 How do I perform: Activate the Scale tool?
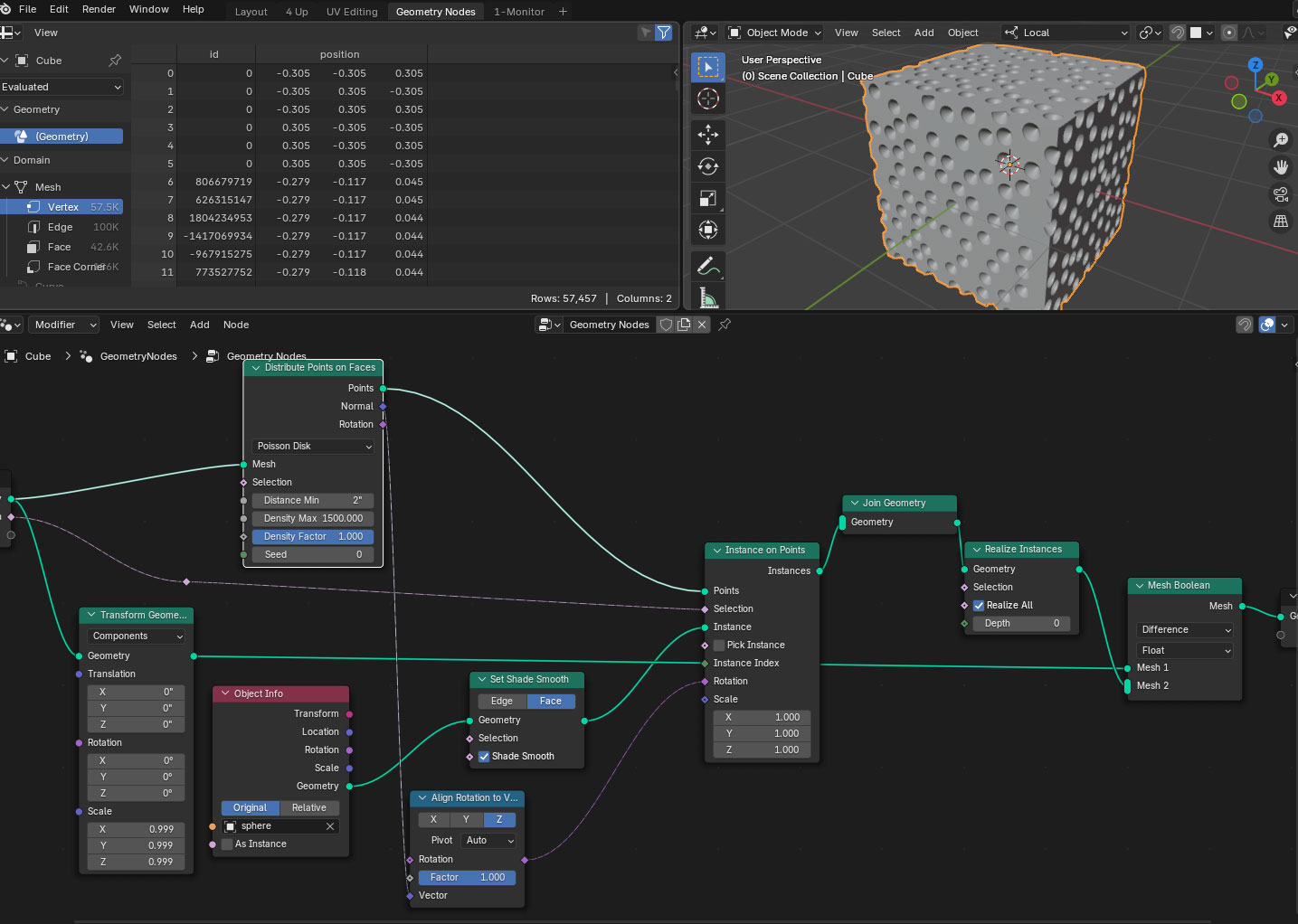coord(708,198)
